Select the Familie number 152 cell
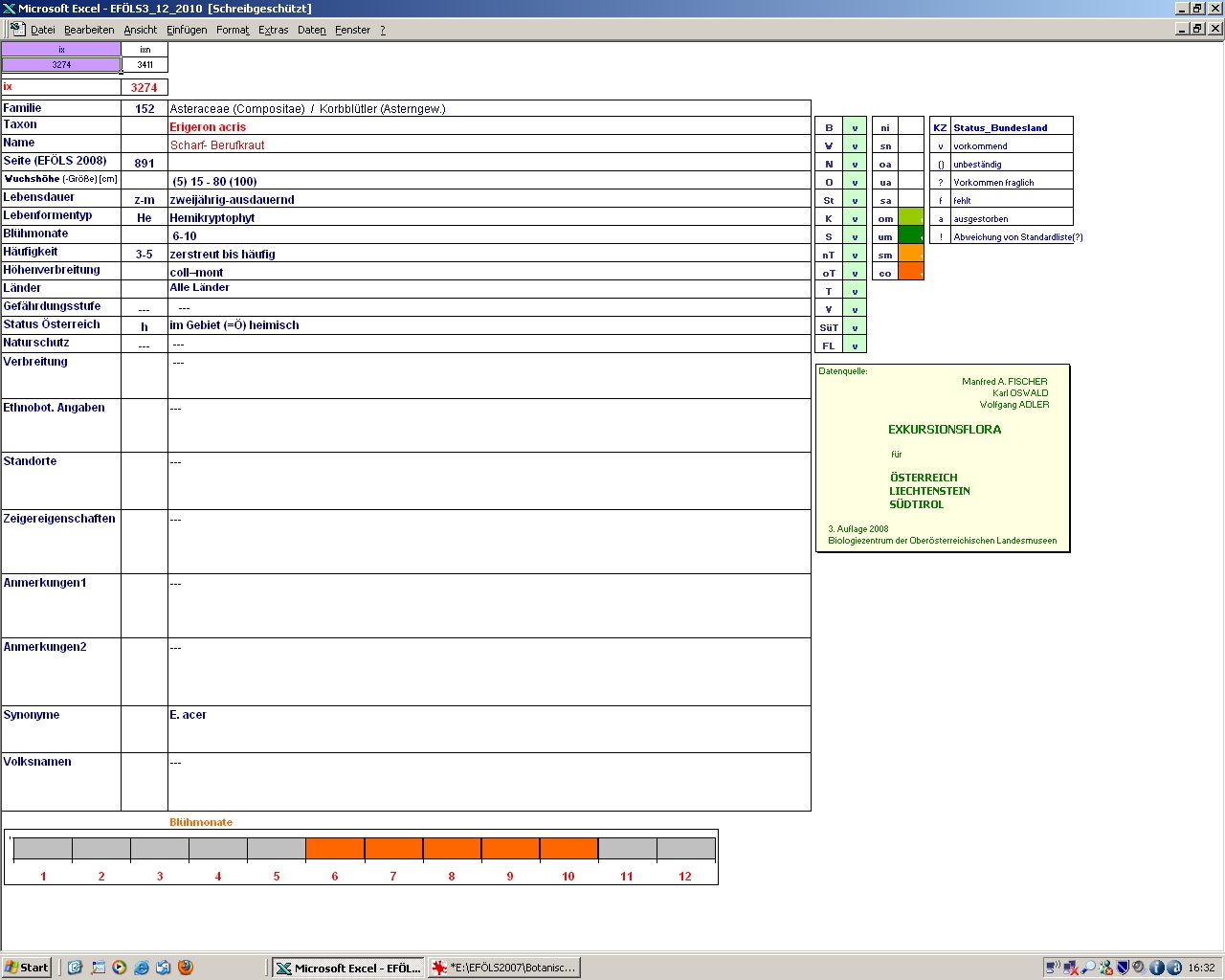This screenshot has height=980, width=1225. point(145,109)
